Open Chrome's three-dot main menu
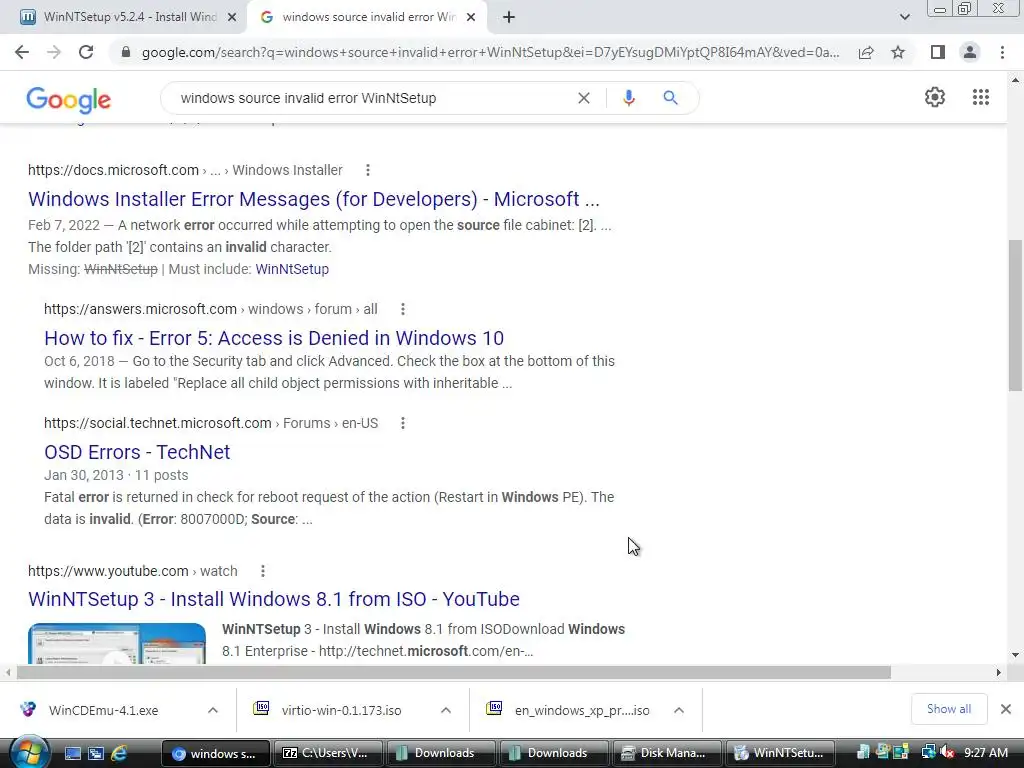Screen dimensions: 1024x768 (1002, 52)
